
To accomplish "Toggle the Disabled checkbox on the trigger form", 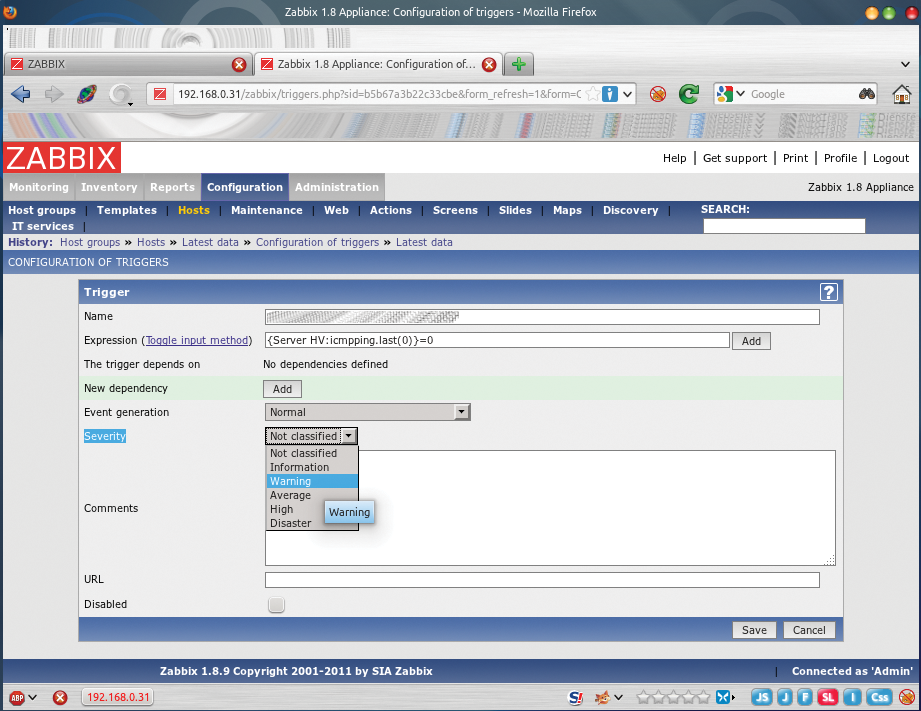I will tap(276, 604).
